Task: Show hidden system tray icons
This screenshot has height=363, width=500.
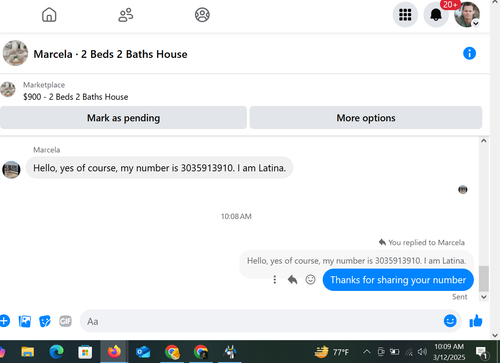Action: coord(367,352)
